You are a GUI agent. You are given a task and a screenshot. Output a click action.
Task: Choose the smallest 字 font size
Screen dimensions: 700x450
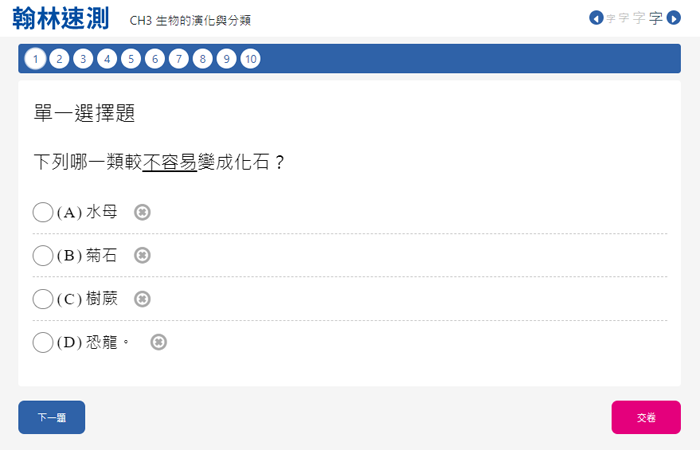[x=611, y=18]
